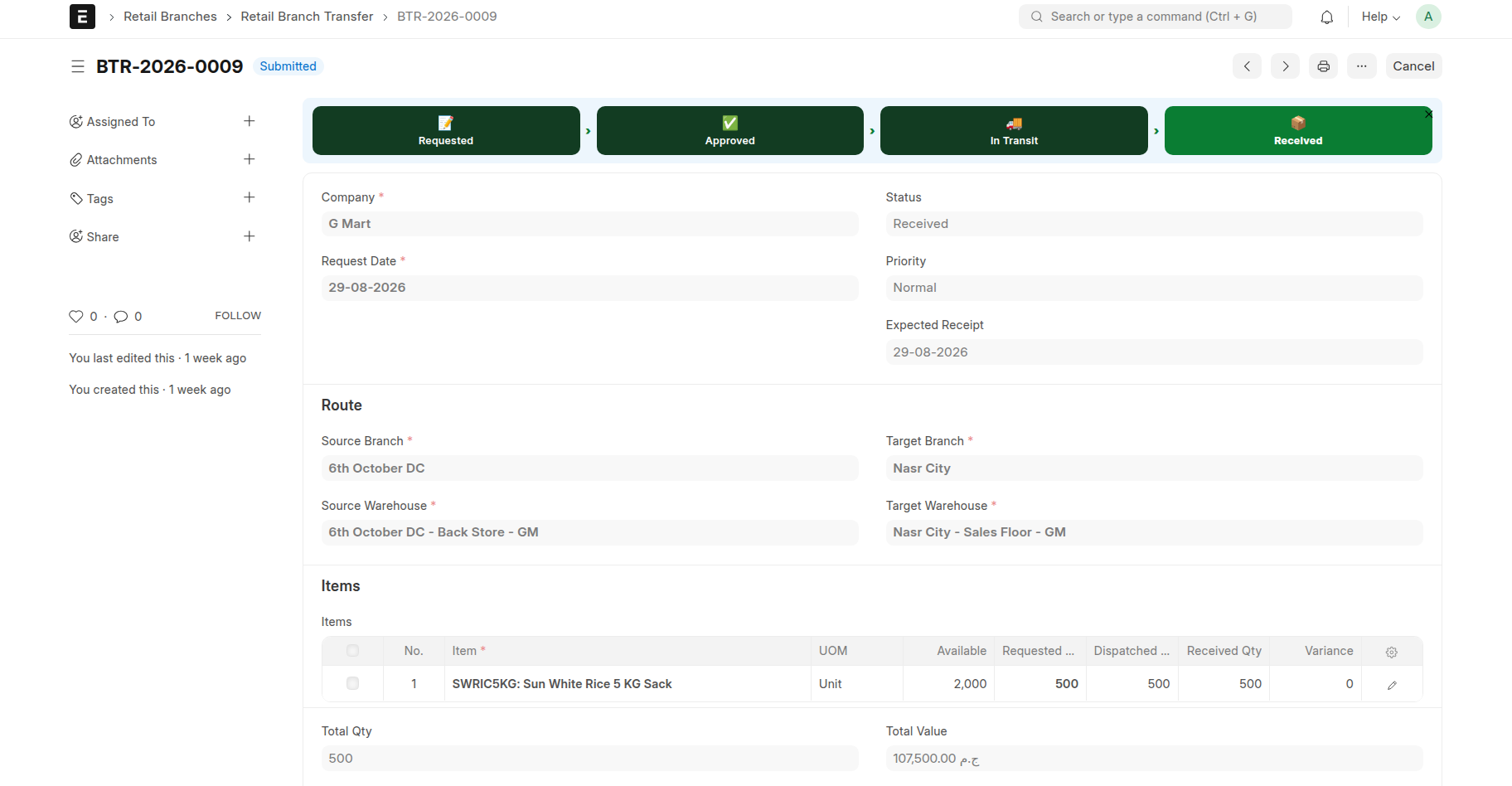This screenshot has height=786, width=1512.
Task: Click the Total Value 107,500.00 field
Action: [x=1154, y=759]
